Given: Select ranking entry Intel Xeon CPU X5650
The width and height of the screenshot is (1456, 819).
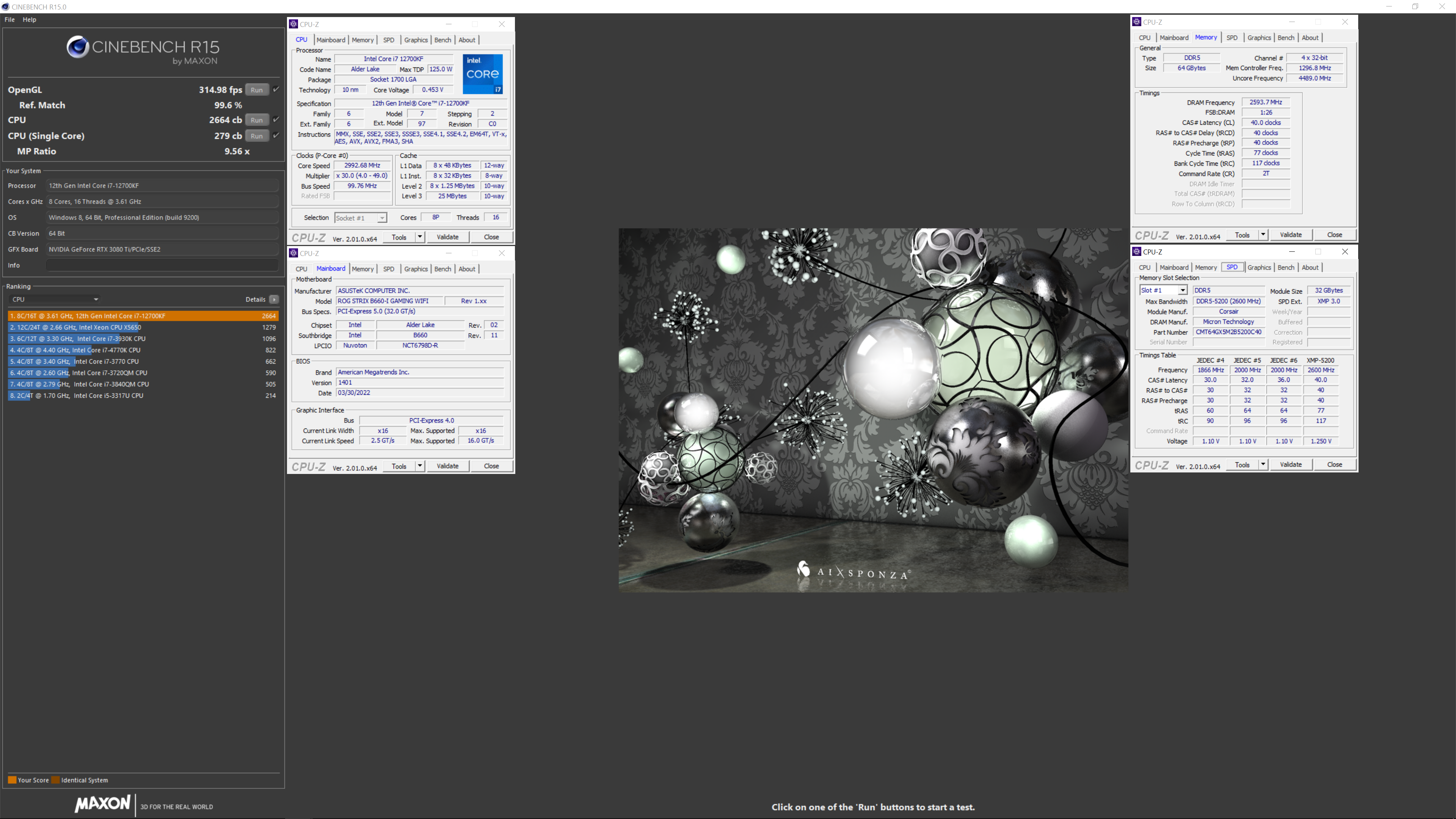Looking at the screenshot, I should tap(143, 327).
